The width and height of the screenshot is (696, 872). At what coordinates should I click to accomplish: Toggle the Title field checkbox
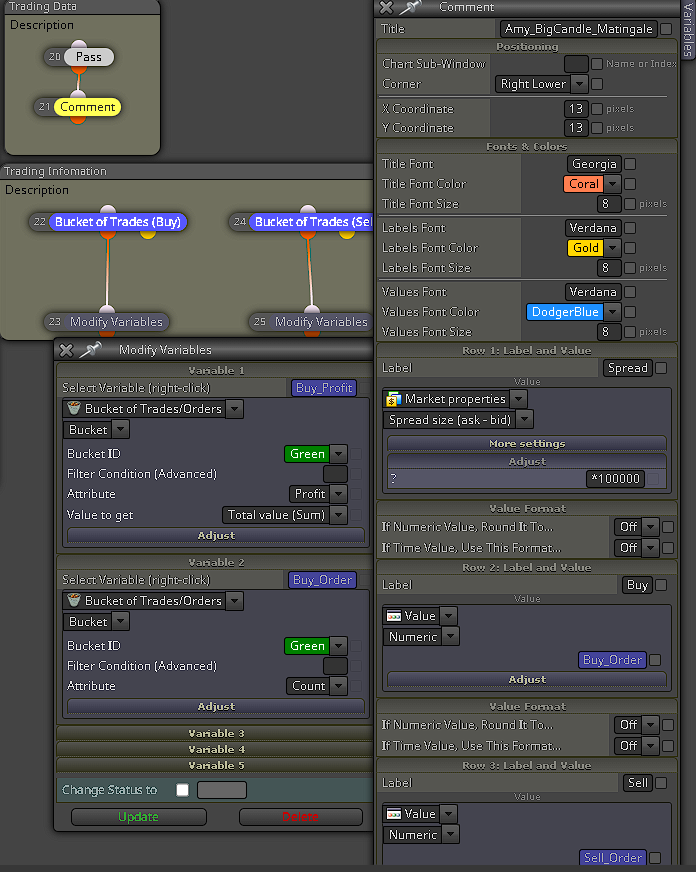[666, 28]
